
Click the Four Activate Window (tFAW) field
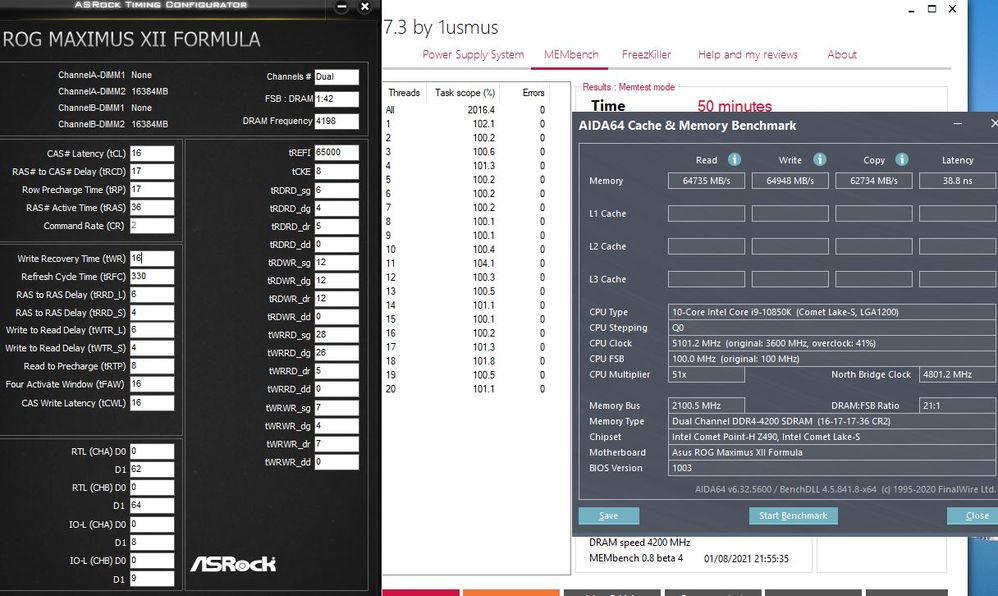152,384
